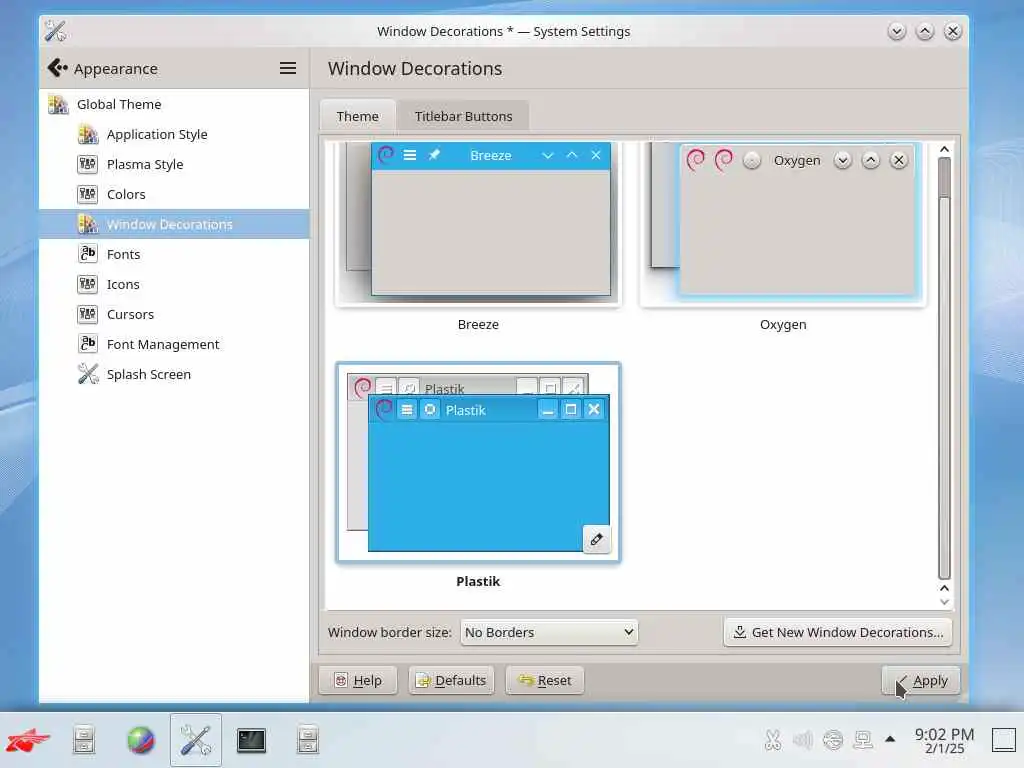Click the network globe tray icon
1024x768 pixels.
tap(833, 740)
